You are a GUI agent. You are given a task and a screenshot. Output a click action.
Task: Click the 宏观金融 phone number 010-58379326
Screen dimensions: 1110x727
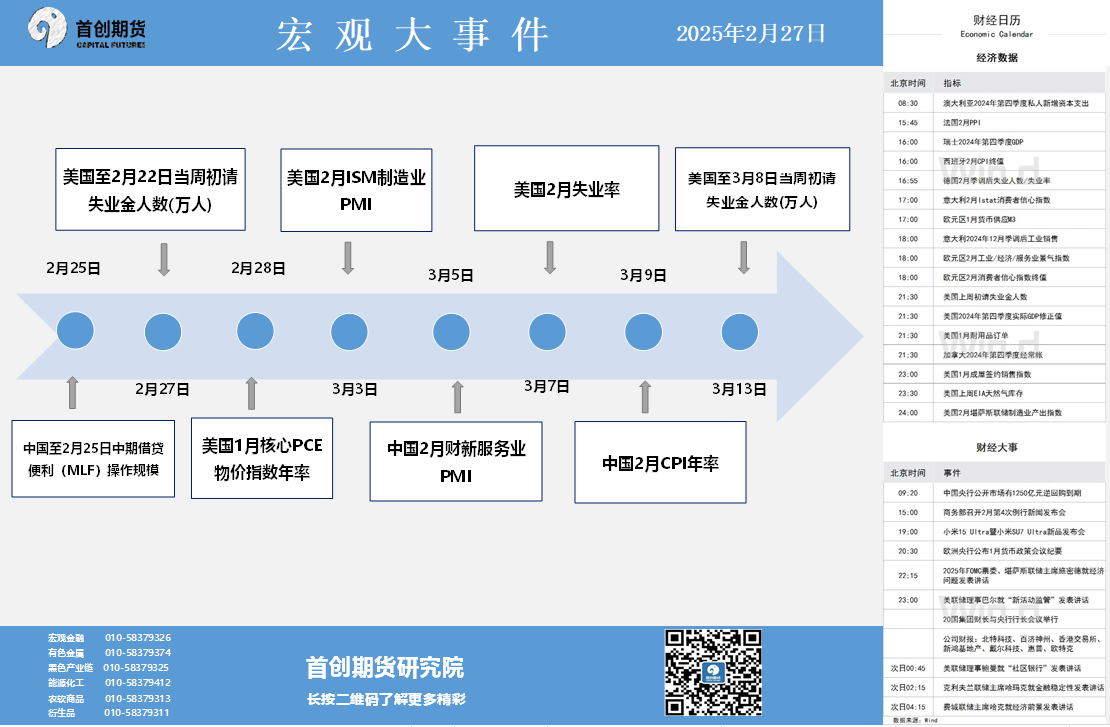pos(138,638)
